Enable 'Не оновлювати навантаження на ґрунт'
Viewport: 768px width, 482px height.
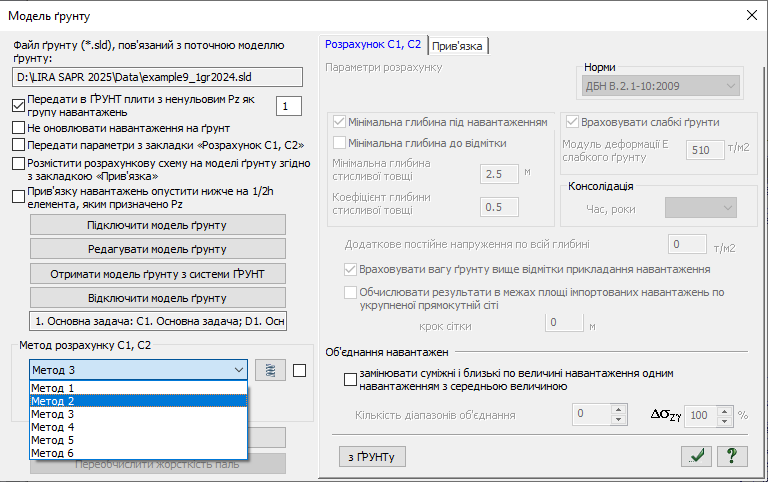pos(18,128)
